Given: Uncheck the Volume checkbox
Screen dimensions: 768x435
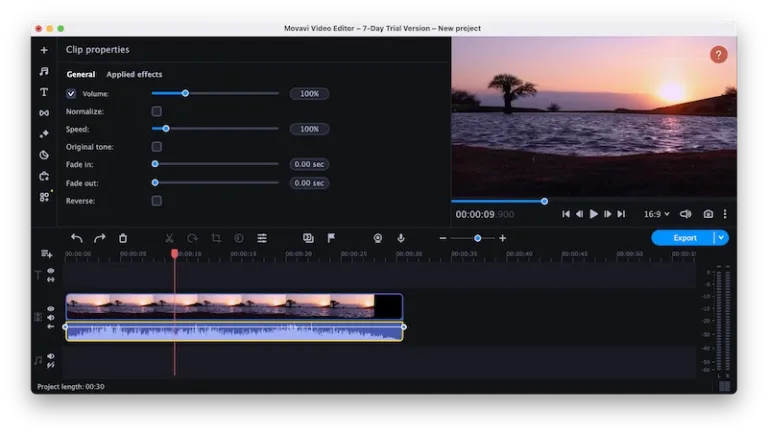Looking at the screenshot, I should (71, 94).
